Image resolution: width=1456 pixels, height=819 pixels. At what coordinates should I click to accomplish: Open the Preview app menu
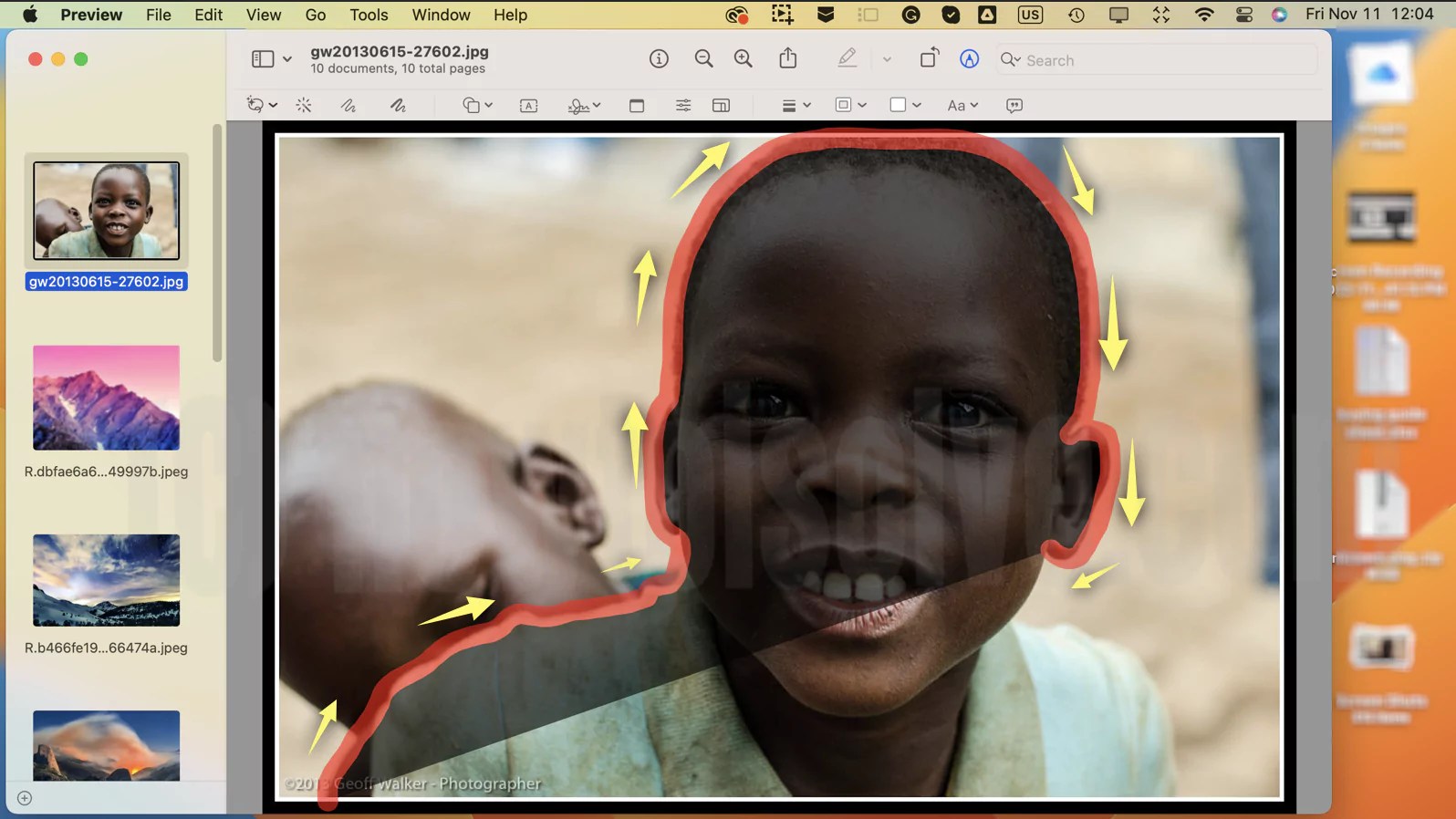[91, 15]
